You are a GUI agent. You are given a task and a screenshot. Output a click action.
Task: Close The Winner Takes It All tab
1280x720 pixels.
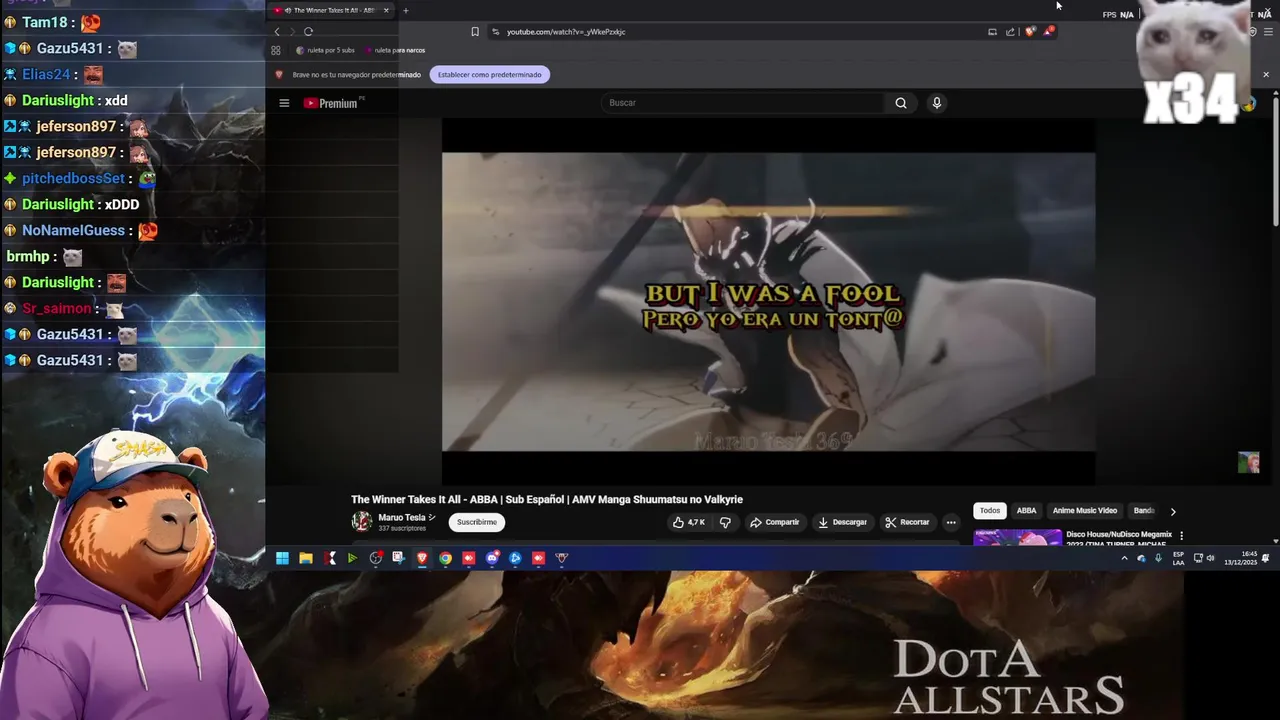click(x=386, y=10)
